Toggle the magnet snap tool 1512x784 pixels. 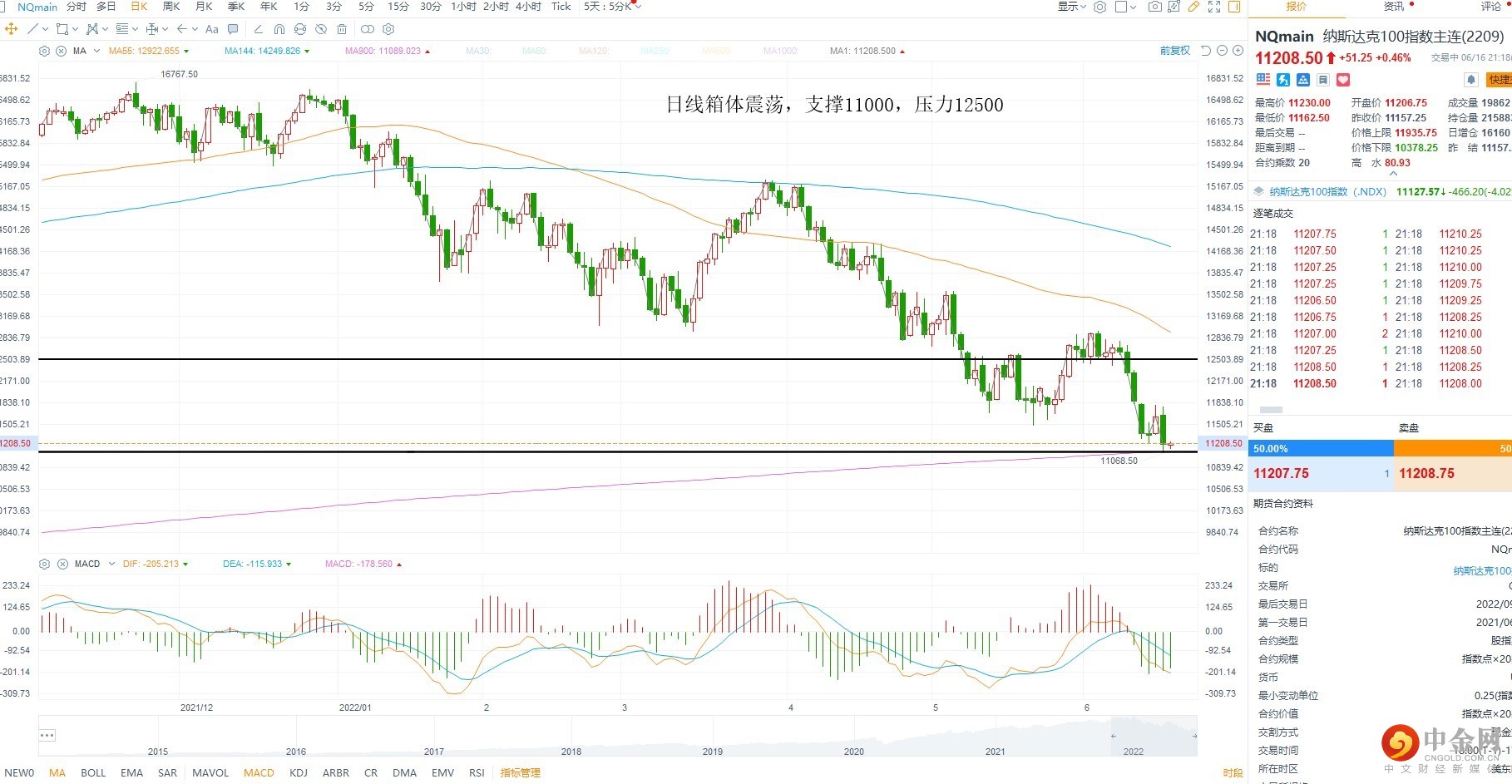[279, 29]
